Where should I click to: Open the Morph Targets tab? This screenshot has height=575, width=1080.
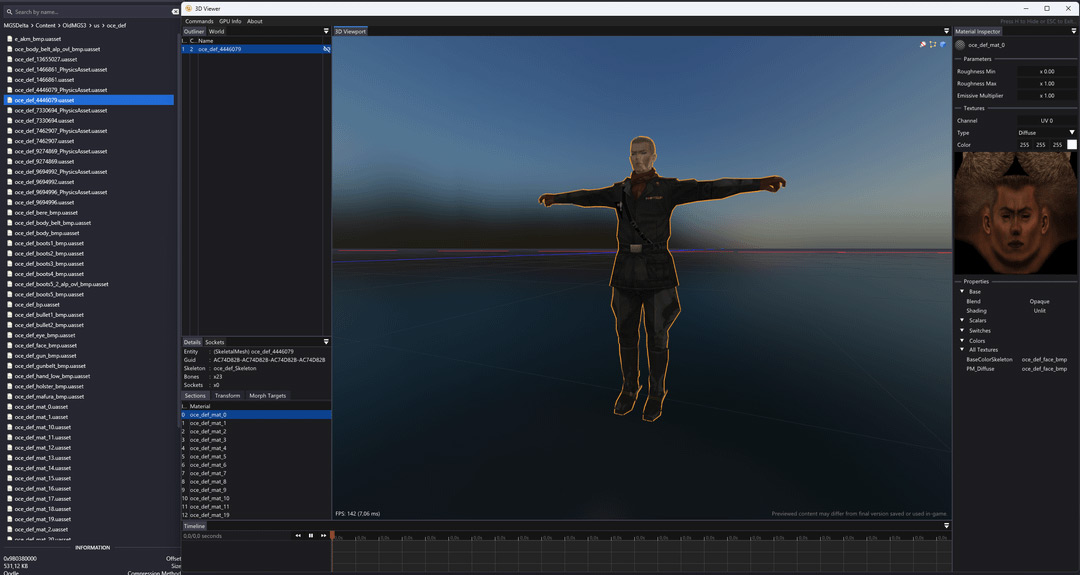(x=267, y=396)
